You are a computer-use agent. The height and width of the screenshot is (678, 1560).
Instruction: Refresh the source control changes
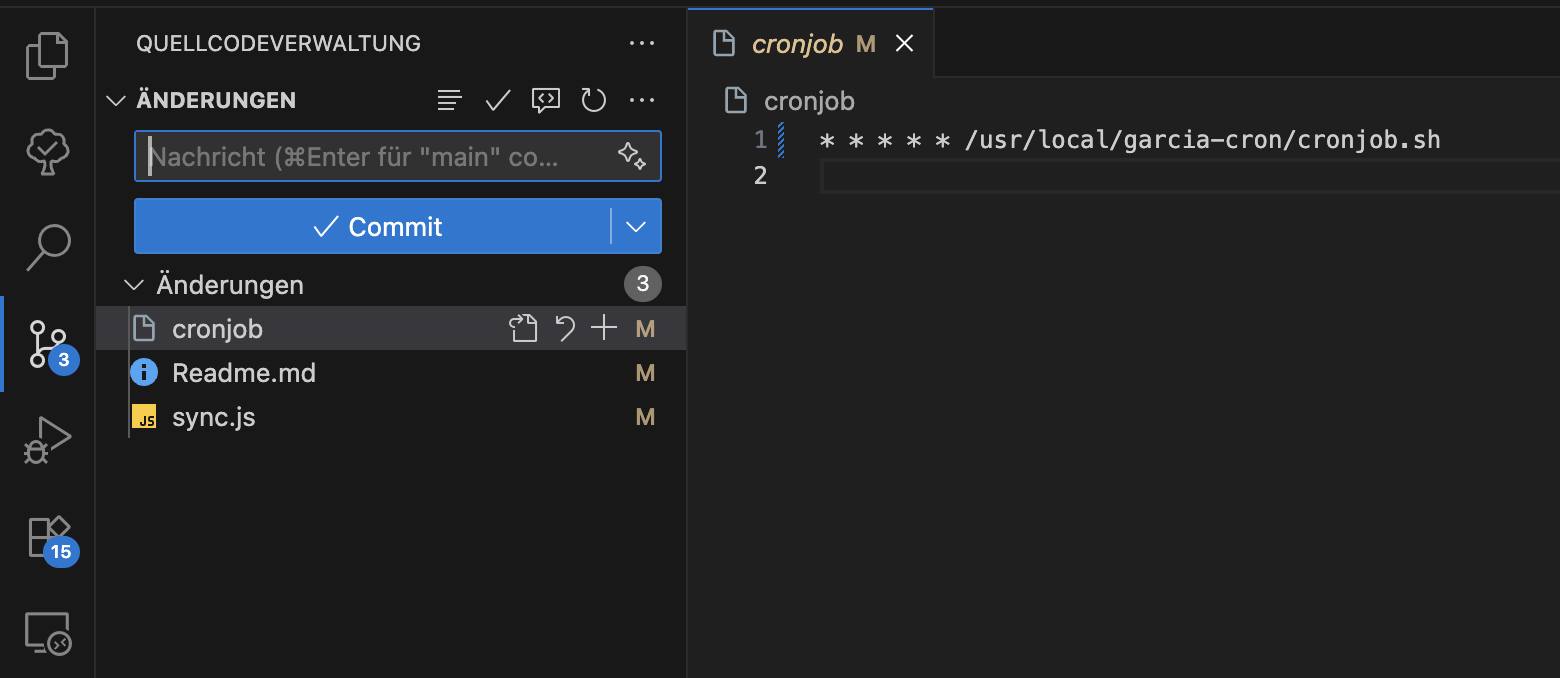[x=594, y=100]
